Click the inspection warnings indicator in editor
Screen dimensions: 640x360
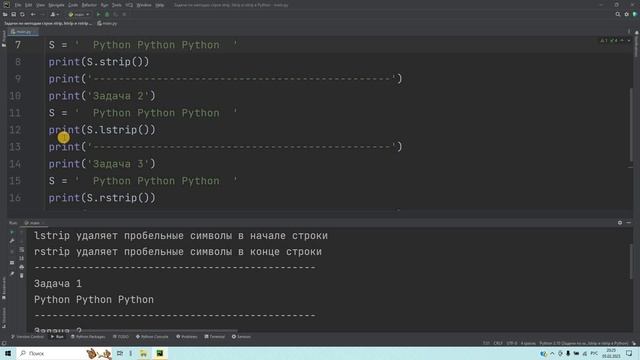610,40
